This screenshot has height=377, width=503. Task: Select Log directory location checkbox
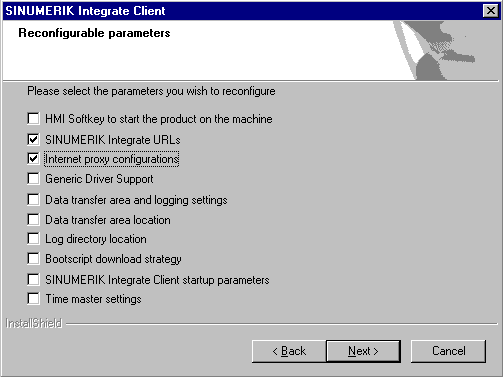pyautogui.click(x=33, y=239)
